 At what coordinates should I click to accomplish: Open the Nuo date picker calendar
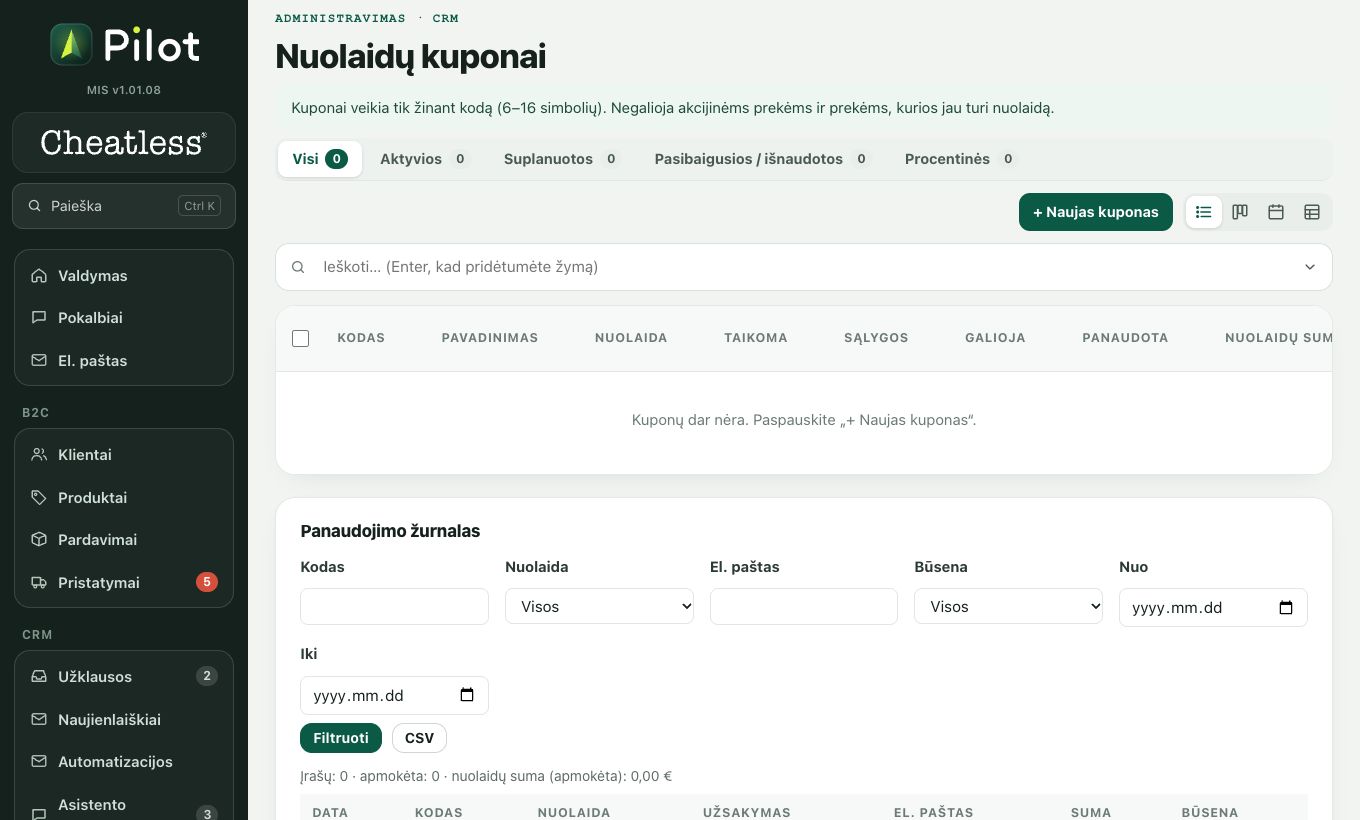click(1286, 608)
